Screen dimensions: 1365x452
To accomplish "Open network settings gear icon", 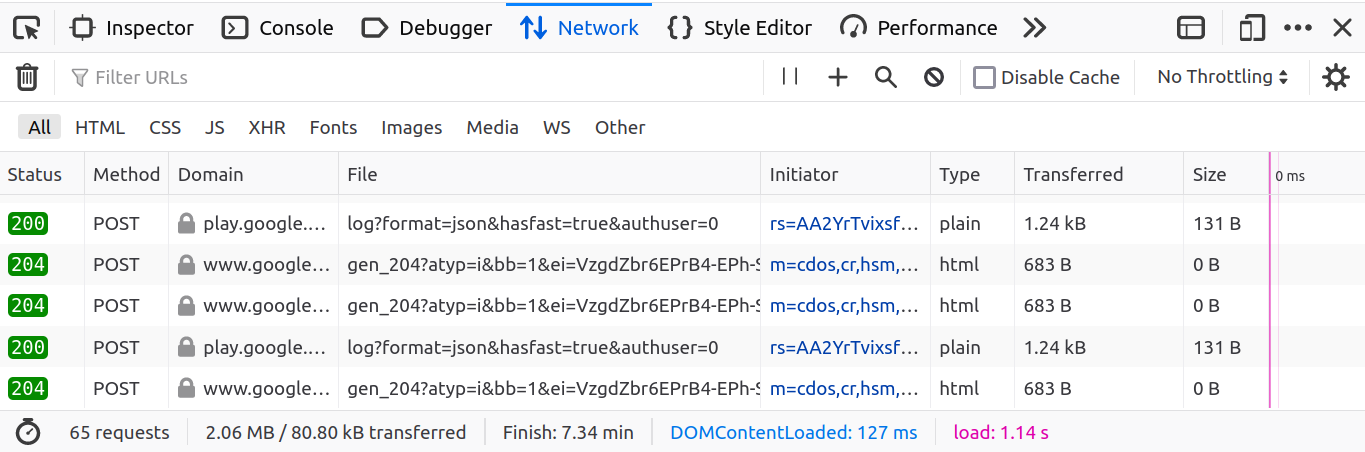I will 1336,77.
